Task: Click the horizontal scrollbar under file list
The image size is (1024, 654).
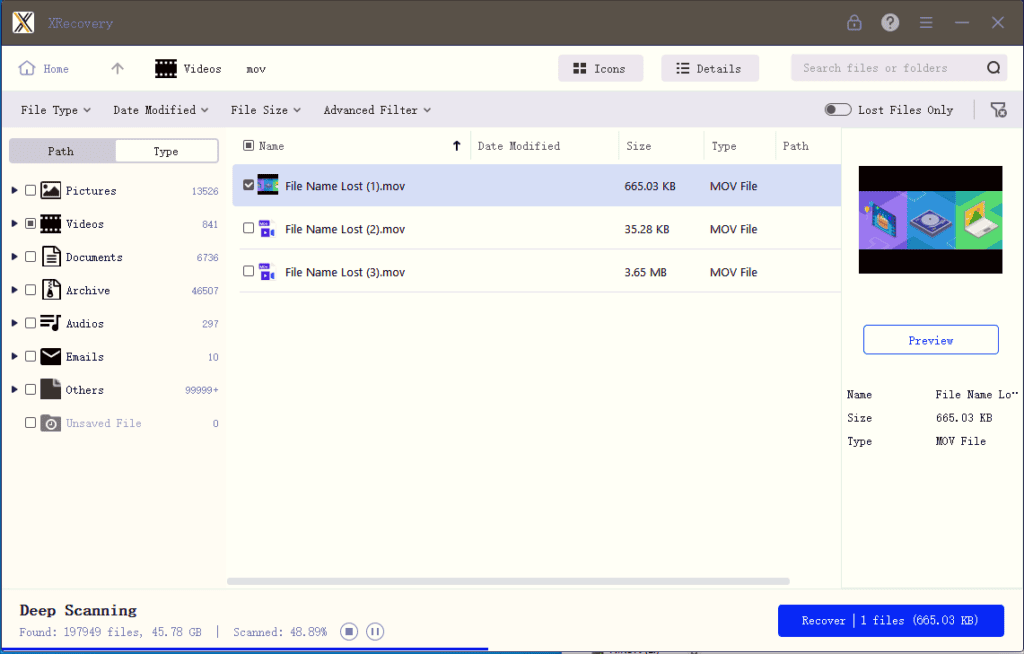Action: [x=508, y=581]
